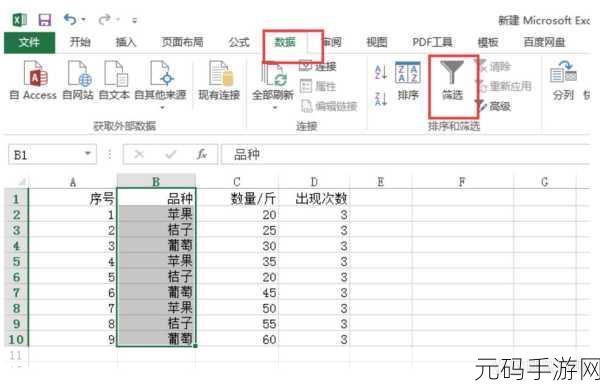The width and height of the screenshot is (600, 388).
Task: Open the PDF工具 tab
Action: 432,42
